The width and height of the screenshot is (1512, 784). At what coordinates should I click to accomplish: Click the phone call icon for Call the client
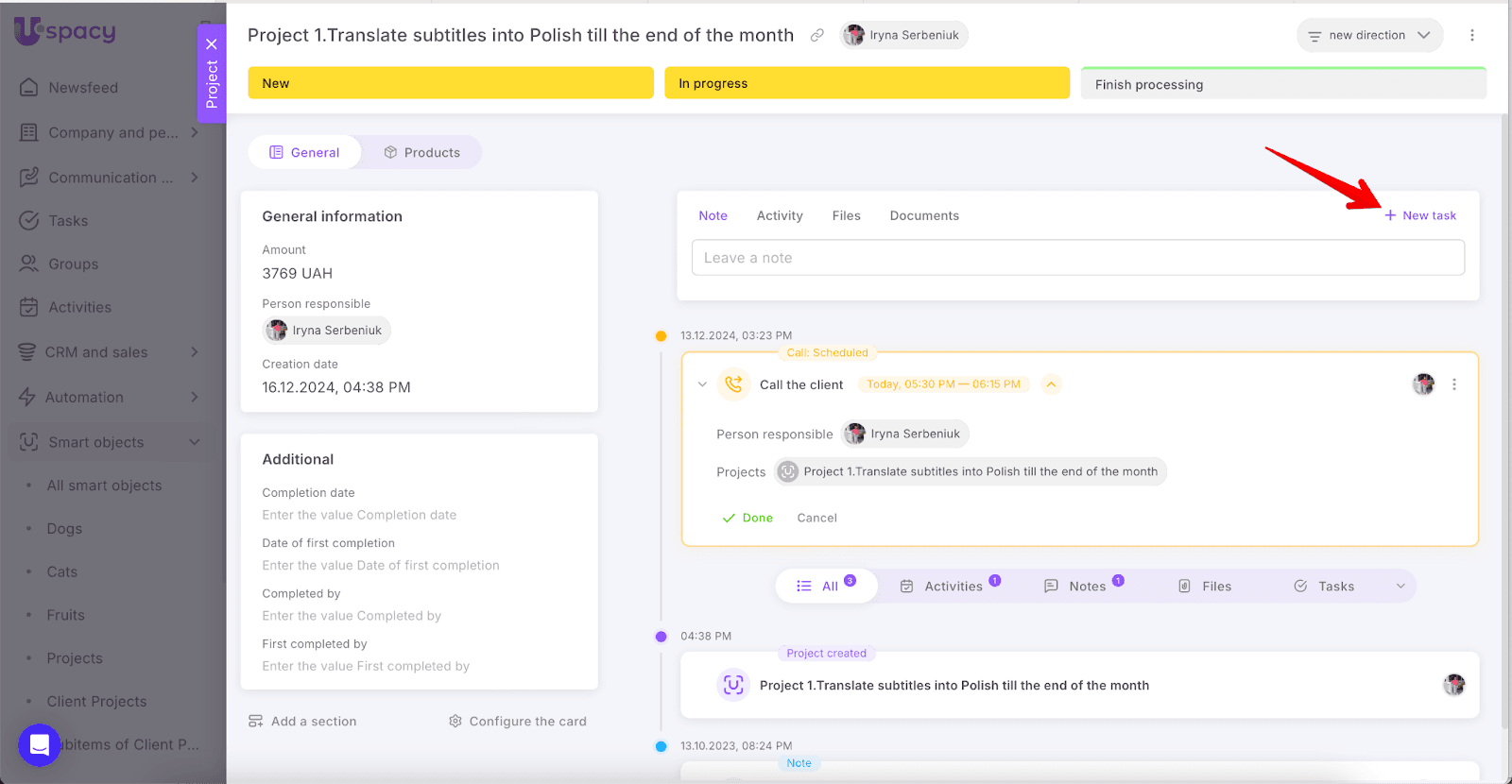733,384
